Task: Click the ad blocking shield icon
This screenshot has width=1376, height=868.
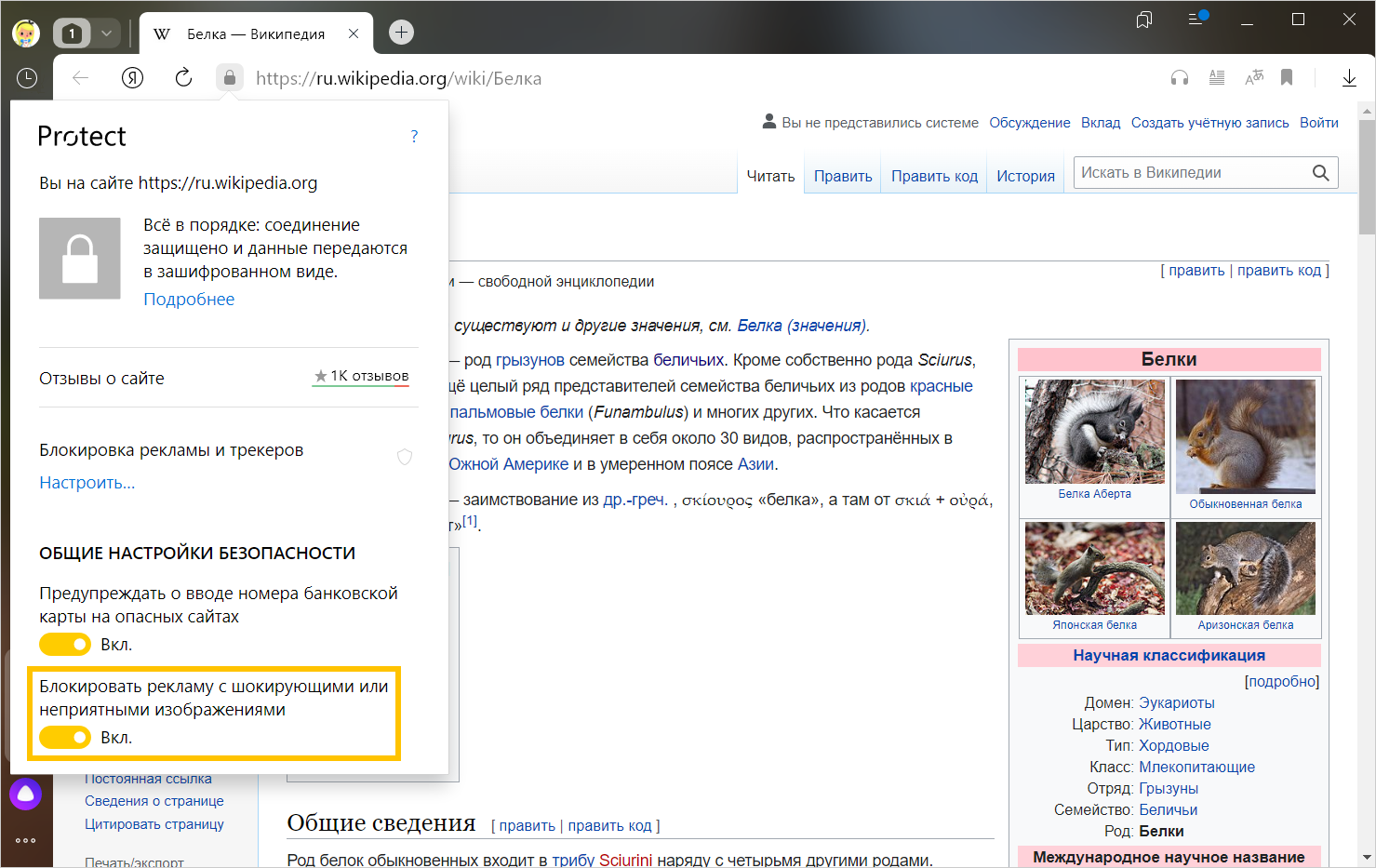Action: 404,457
